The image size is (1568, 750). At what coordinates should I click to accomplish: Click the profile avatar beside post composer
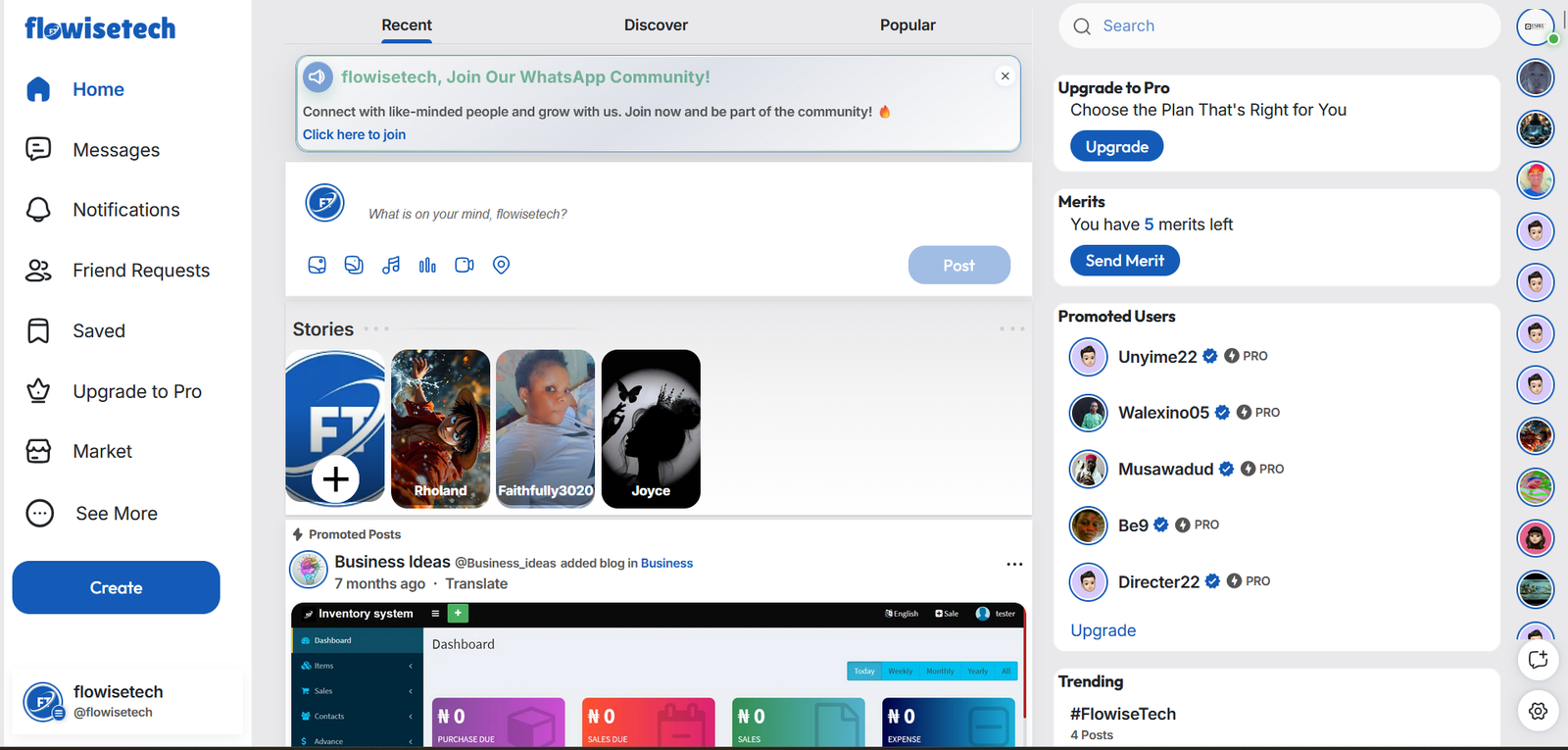[x=324, y=203]
